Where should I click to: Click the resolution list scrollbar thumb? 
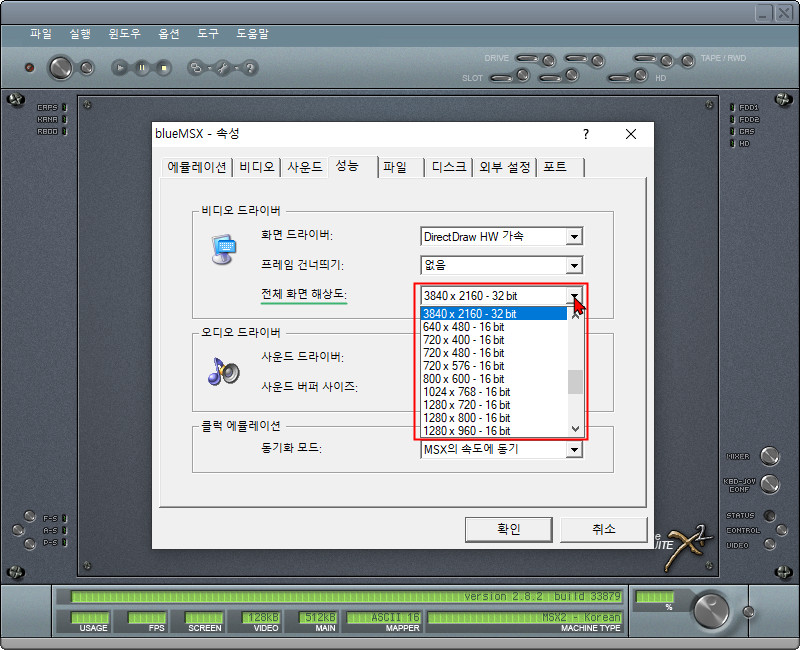point(575,382)
